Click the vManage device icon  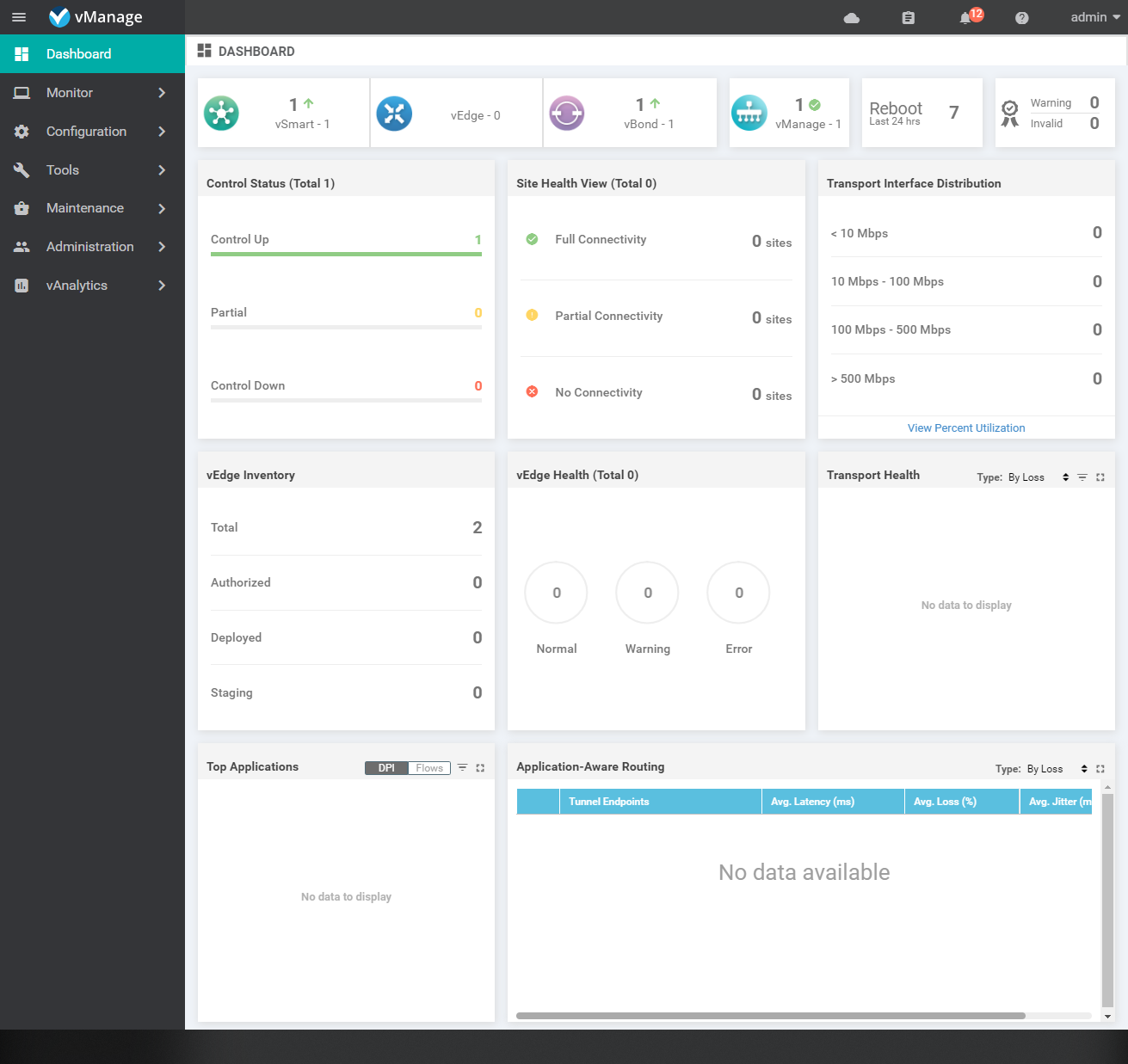point(749,113)
